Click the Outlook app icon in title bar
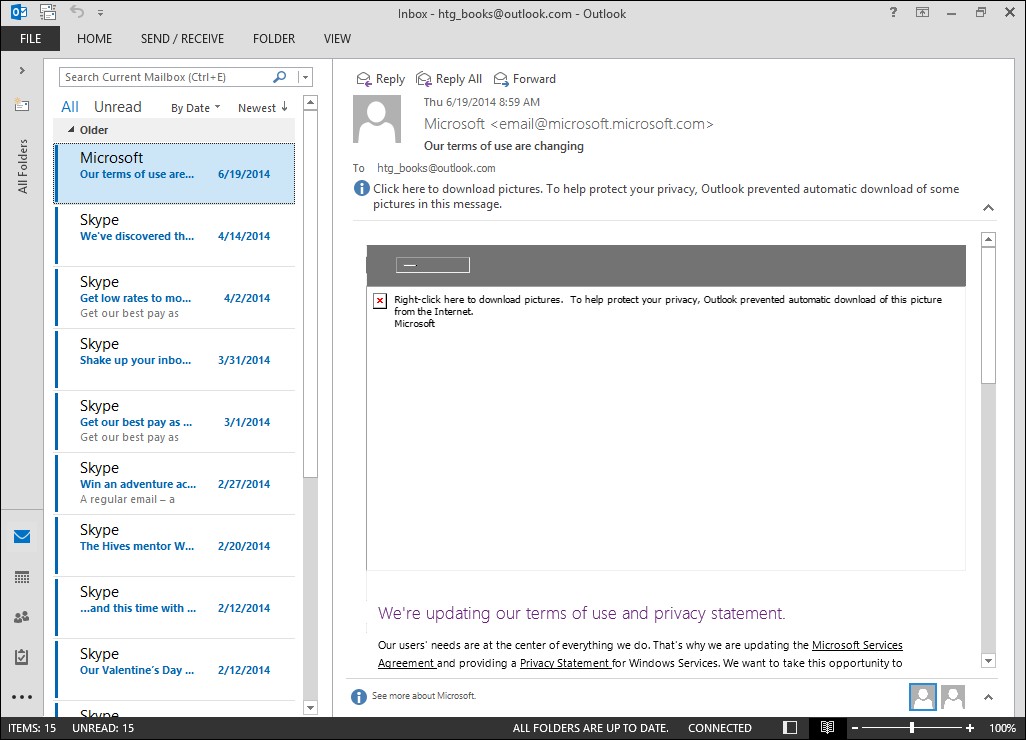The width and height of the screenshot is (1026, 740). tap(18, 12)
